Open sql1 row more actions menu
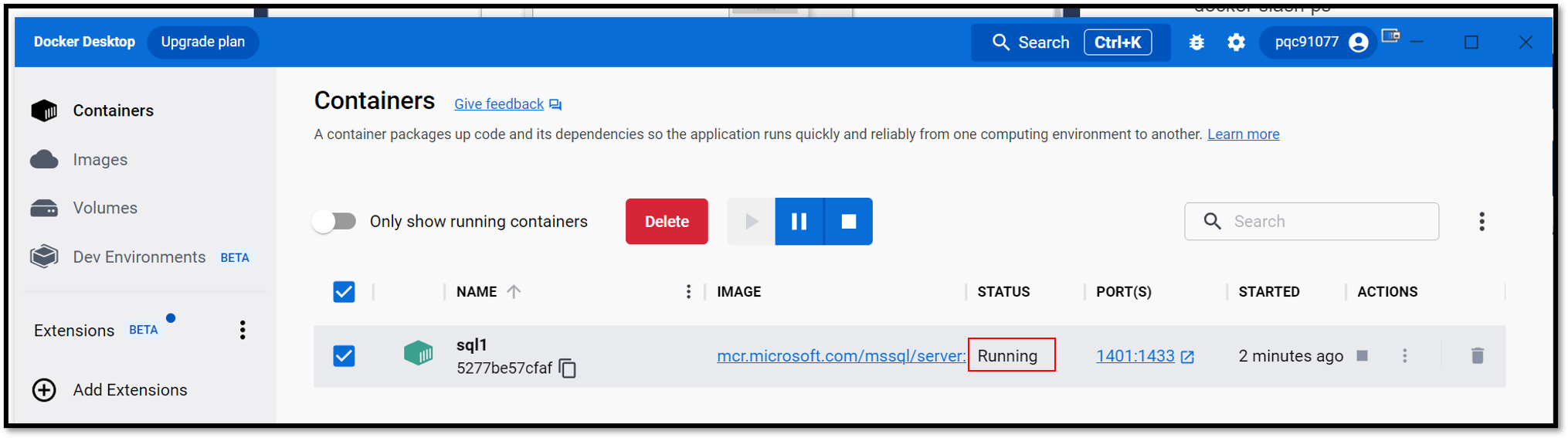The image size is (1568, 438). [x=1404, y=355]
